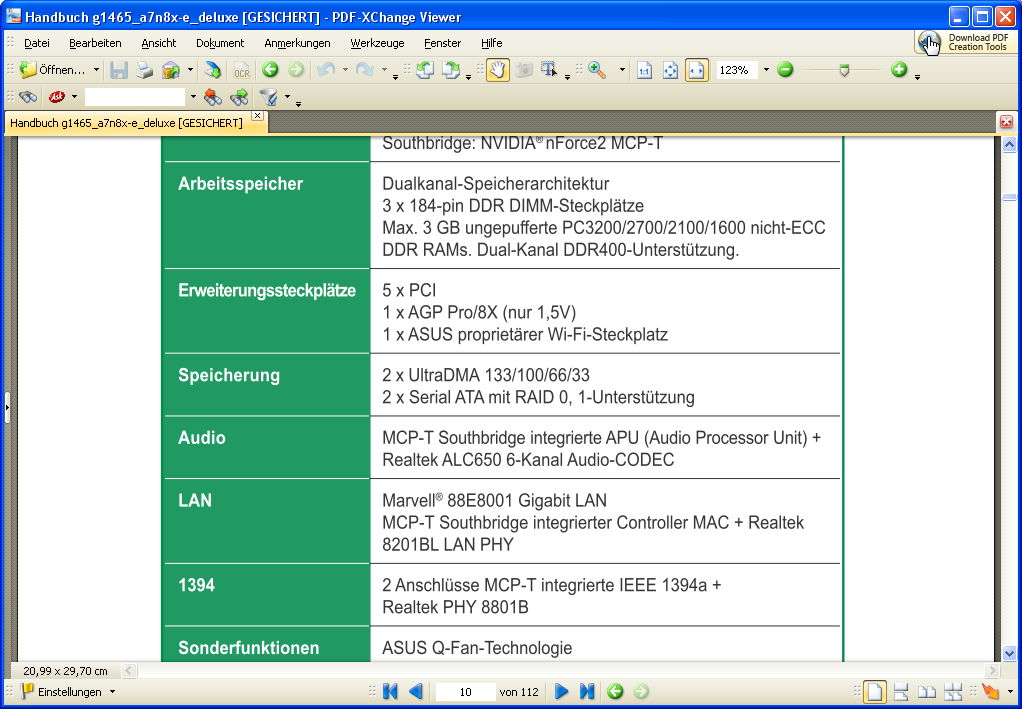Print the document with the printer icon

point(144,70)
